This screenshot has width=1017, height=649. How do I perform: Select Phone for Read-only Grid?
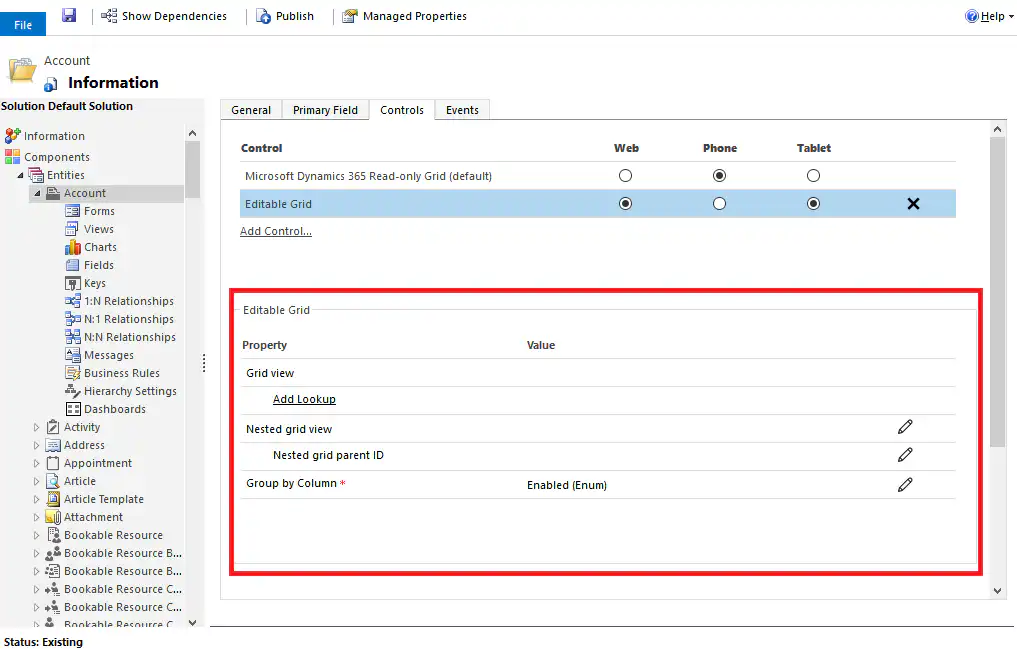(x=719, y=175)
